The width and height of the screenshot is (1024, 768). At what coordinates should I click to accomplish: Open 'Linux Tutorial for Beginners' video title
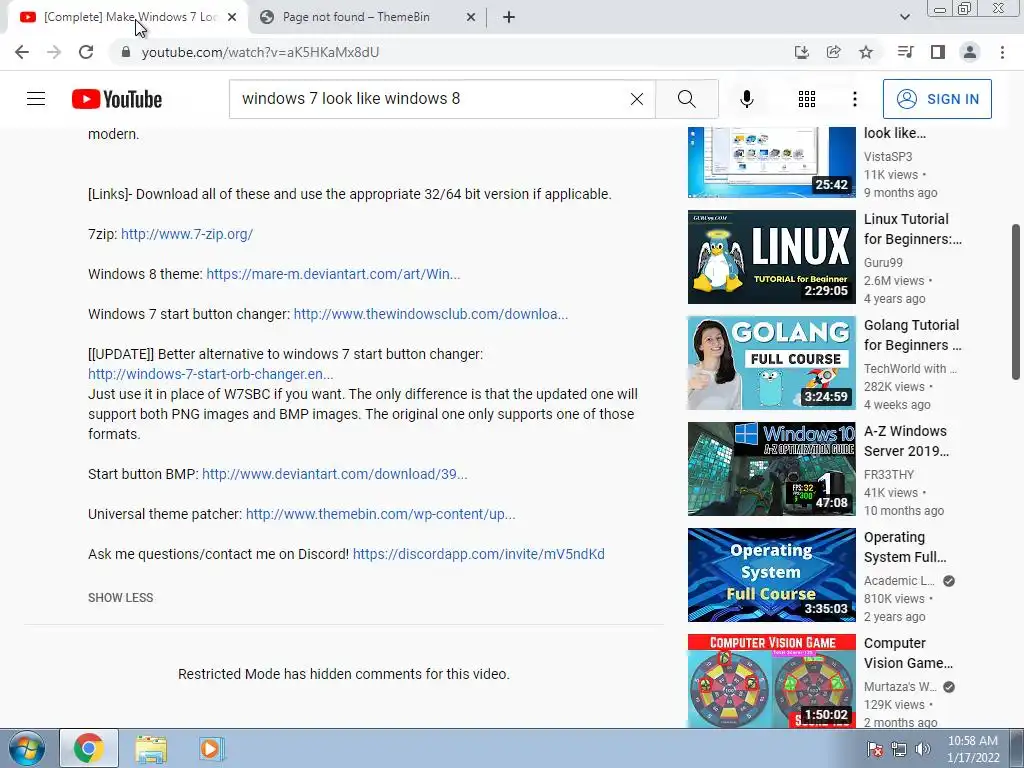912,229
